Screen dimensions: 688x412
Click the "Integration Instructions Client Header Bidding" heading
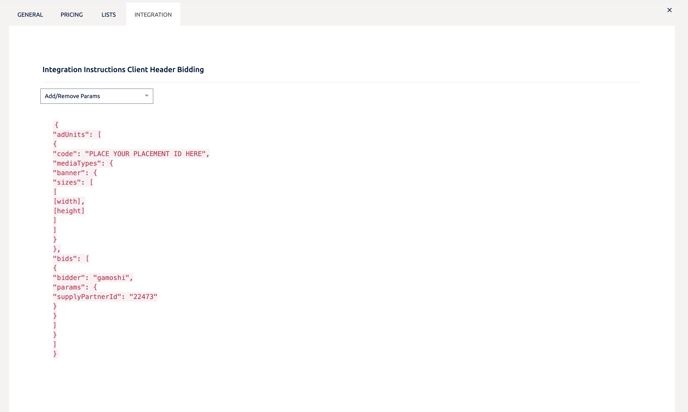tap(123, 69)
